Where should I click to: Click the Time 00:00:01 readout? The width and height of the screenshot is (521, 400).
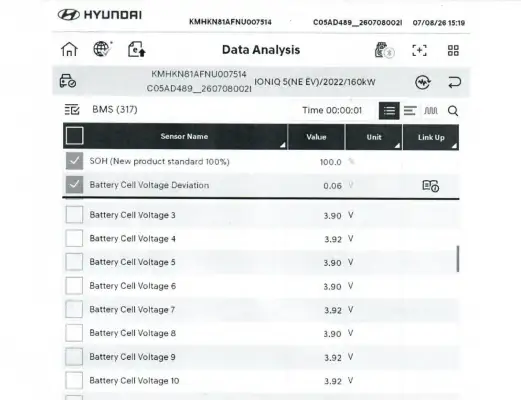click(x=332, y=110)
